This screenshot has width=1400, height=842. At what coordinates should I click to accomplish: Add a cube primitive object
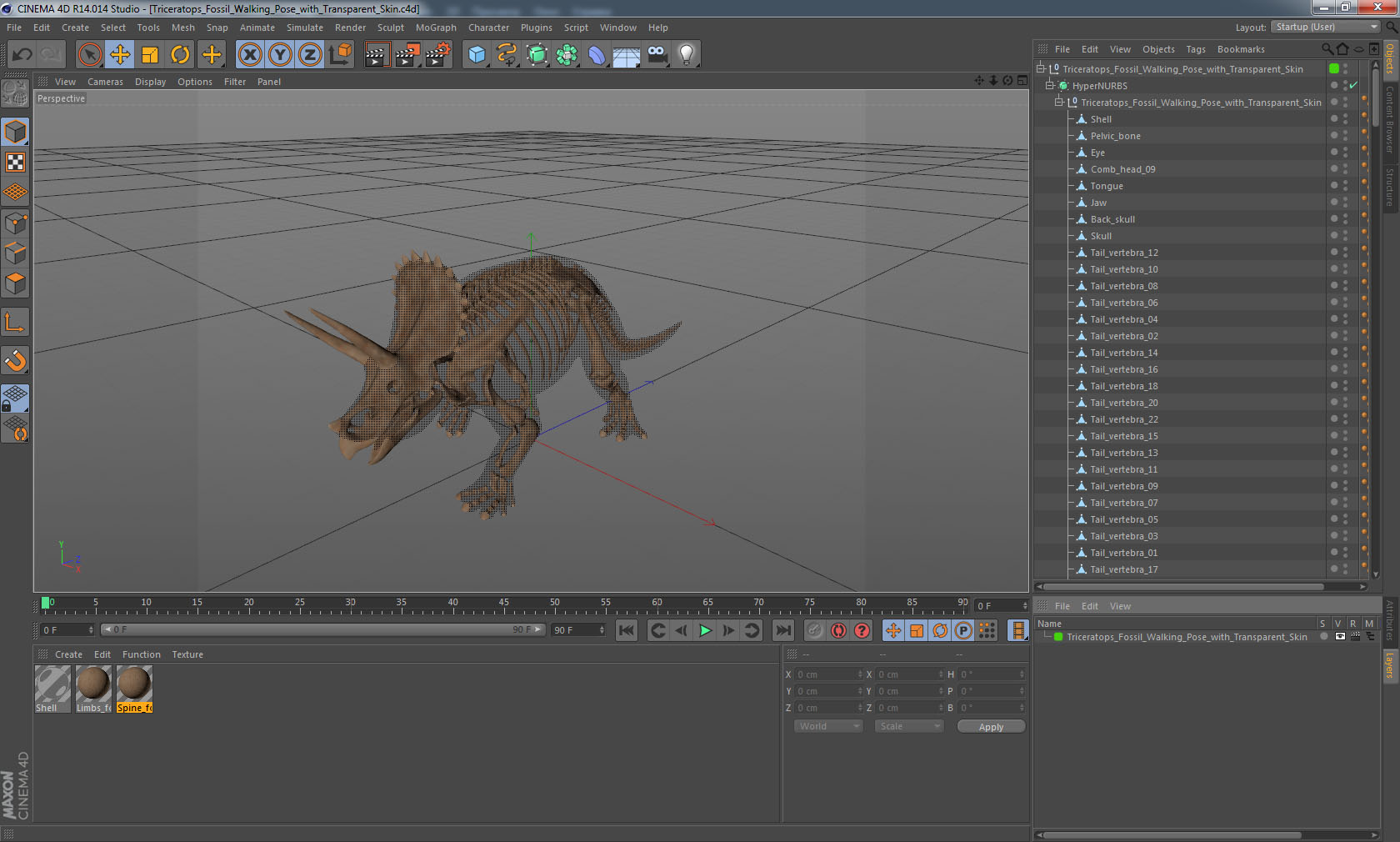(x=477, y=55)
